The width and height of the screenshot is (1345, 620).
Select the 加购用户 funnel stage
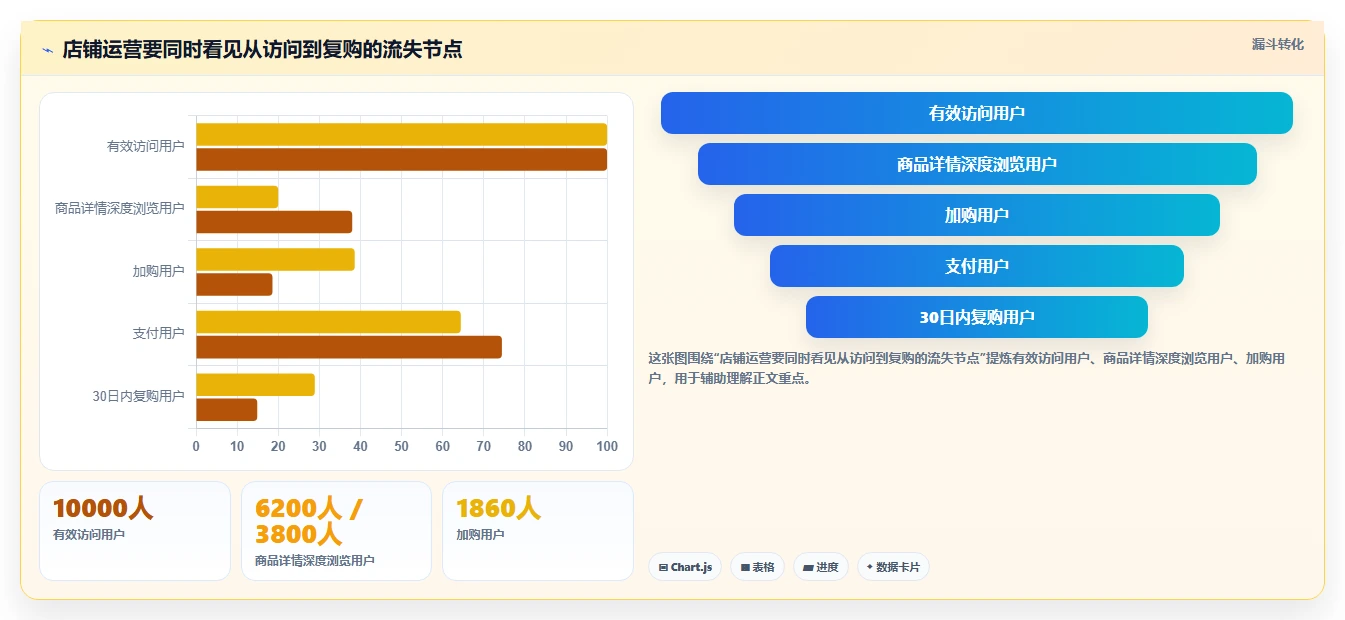pyautogui.click(x=977, y=215)
